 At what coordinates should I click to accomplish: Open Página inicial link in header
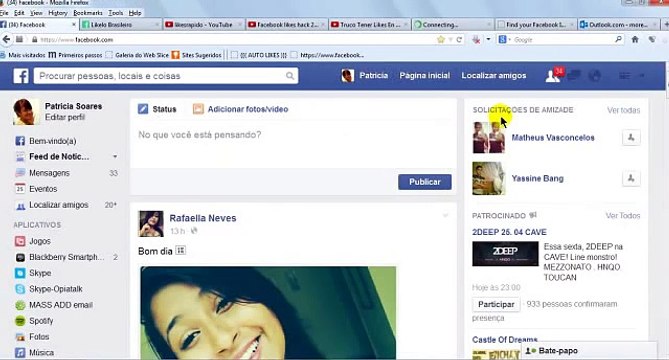(425, 75)
